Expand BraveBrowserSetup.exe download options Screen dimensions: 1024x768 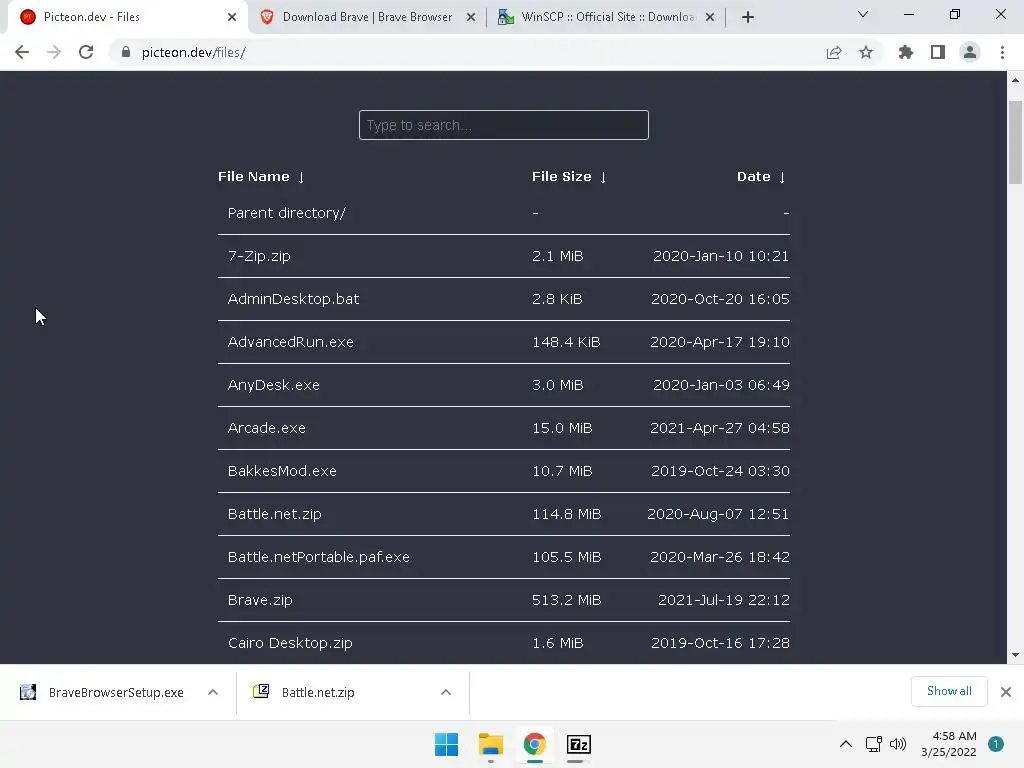(213, 692)
